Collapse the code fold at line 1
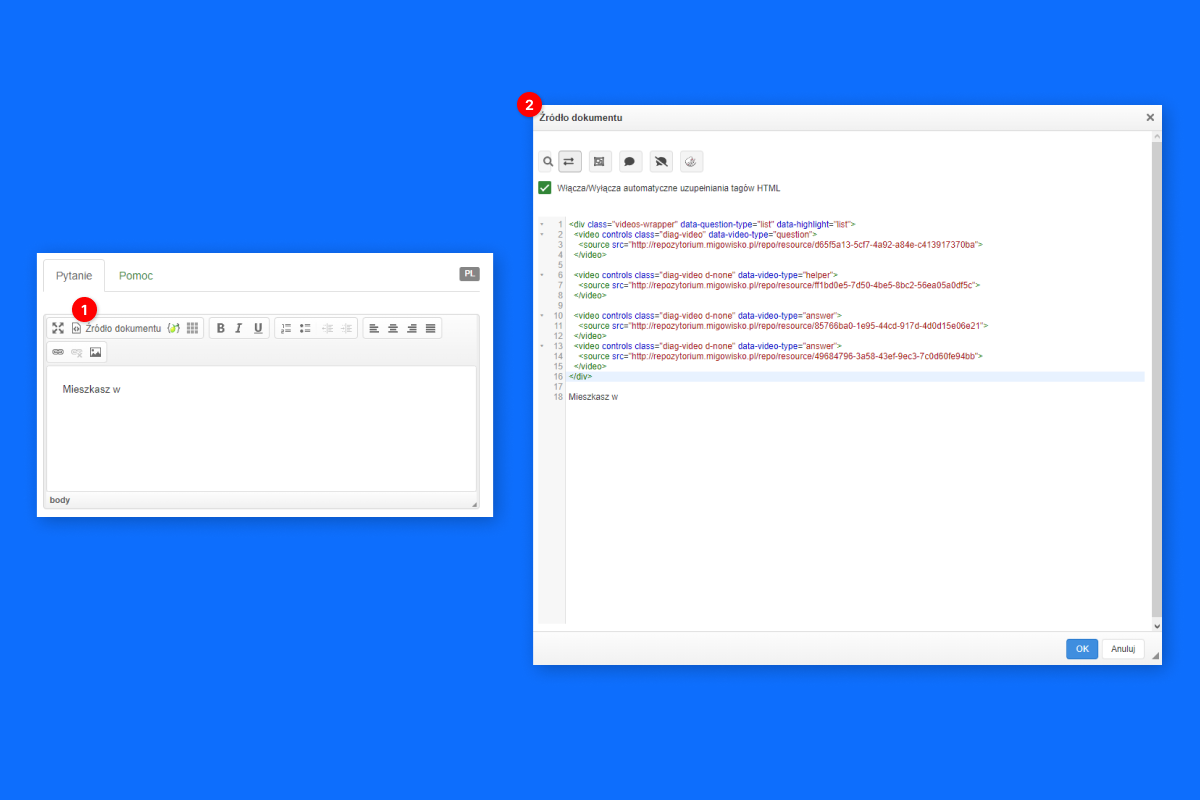The width and height of the screenshot is (1200, 800). click(x=541, y=224)
